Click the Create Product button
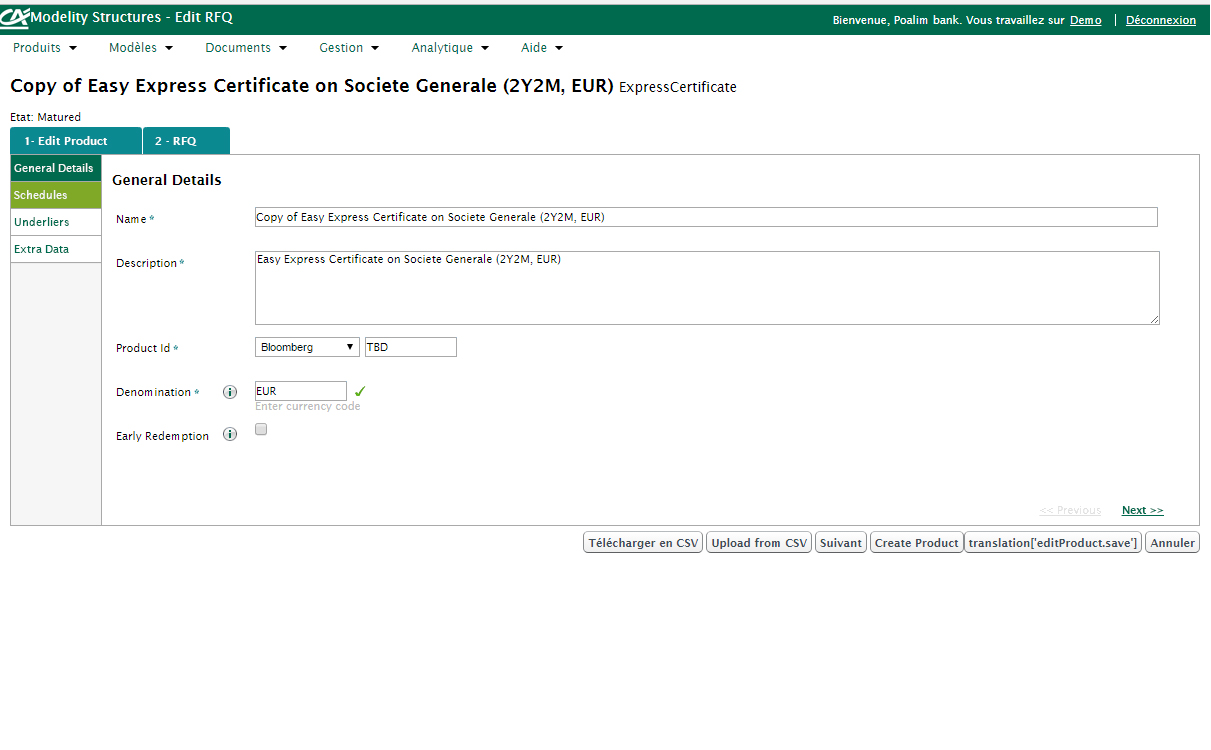The height and width of the screenshot is (750, 1211). (x=917, y=543)
